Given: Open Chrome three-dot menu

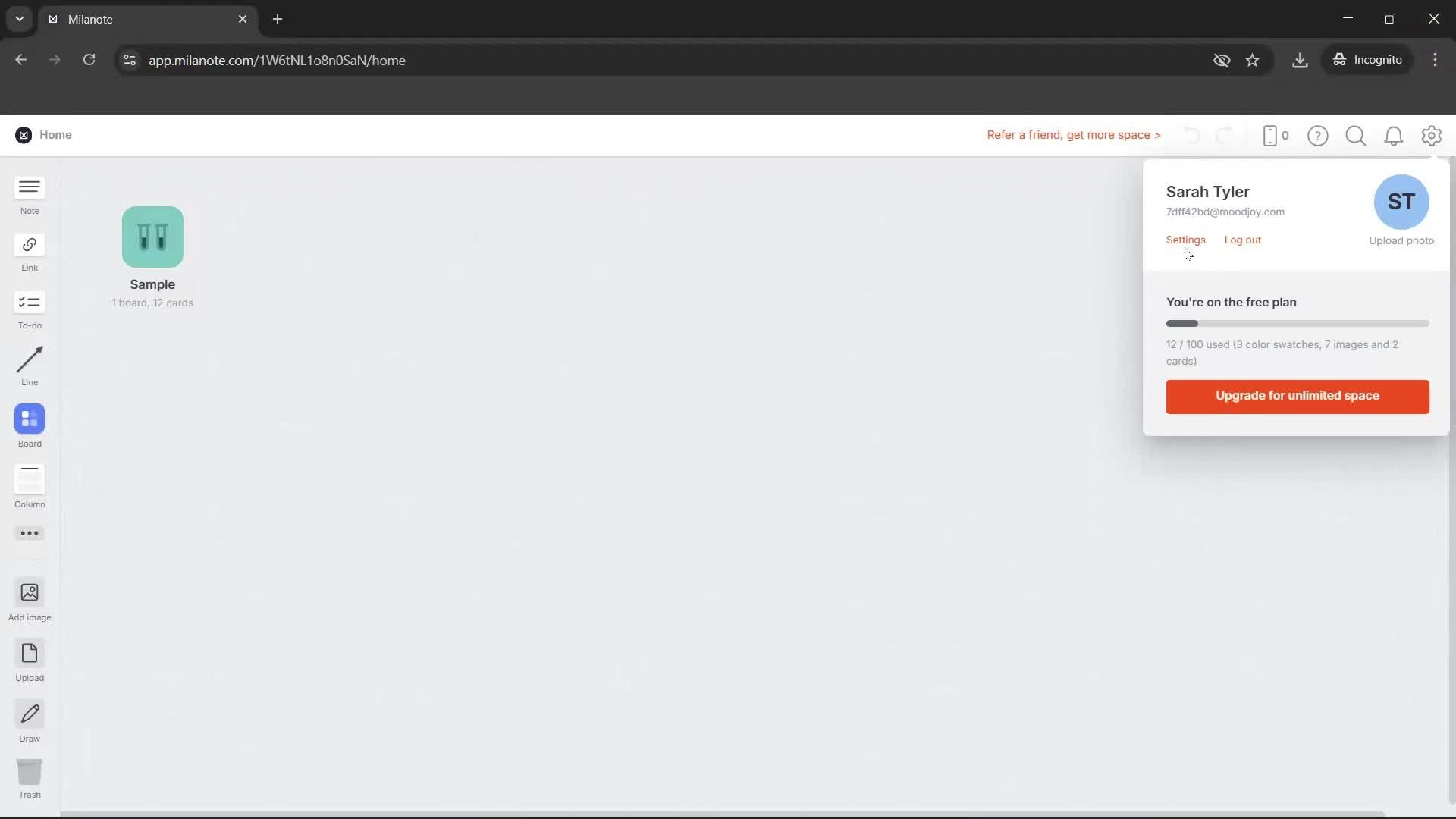Looking at the screenshot, I should pos(1435,60).
